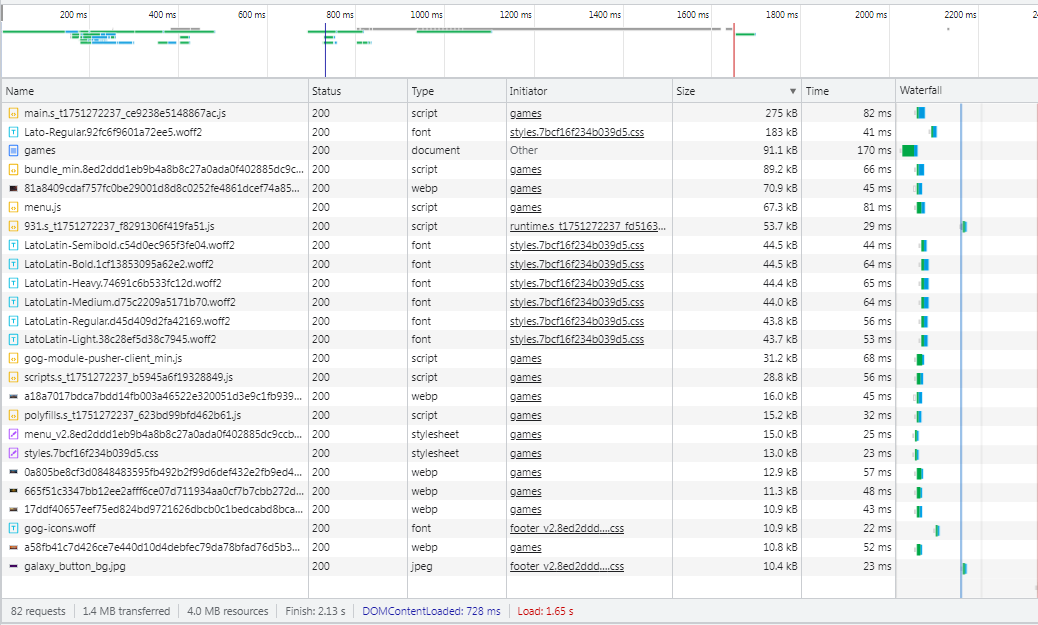Click the red Load marker in overview timeline
The width and height of the screenshot is (1038, 625).
point(733,50)
